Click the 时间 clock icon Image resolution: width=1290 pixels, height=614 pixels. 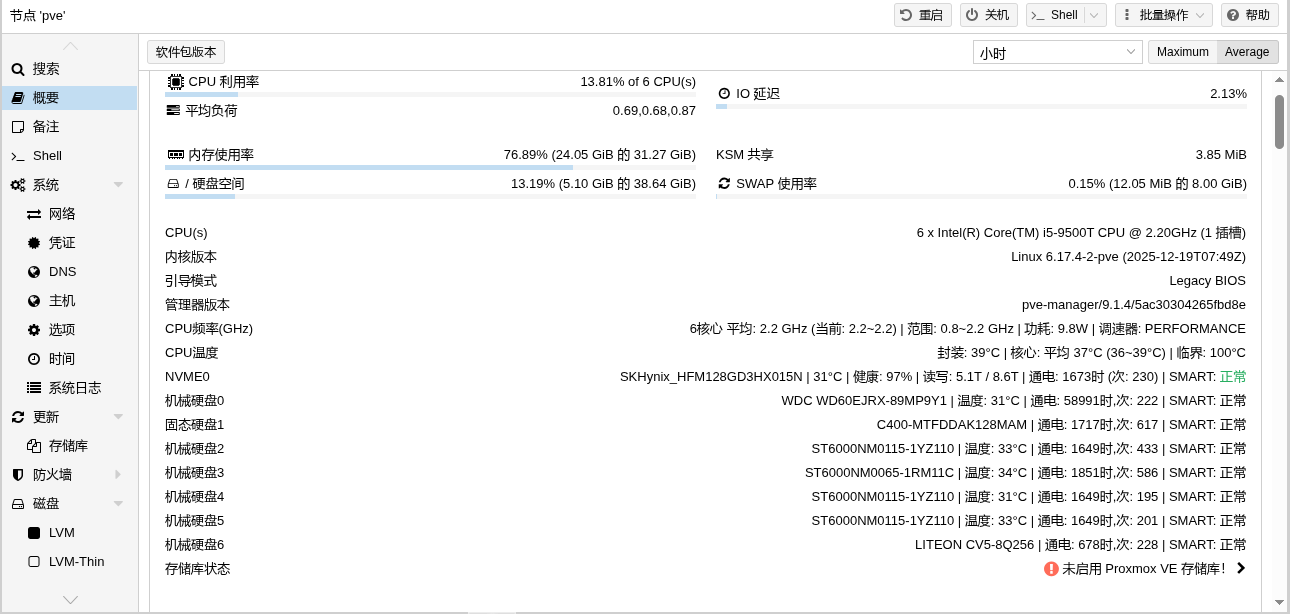click(x=34, y=359)
